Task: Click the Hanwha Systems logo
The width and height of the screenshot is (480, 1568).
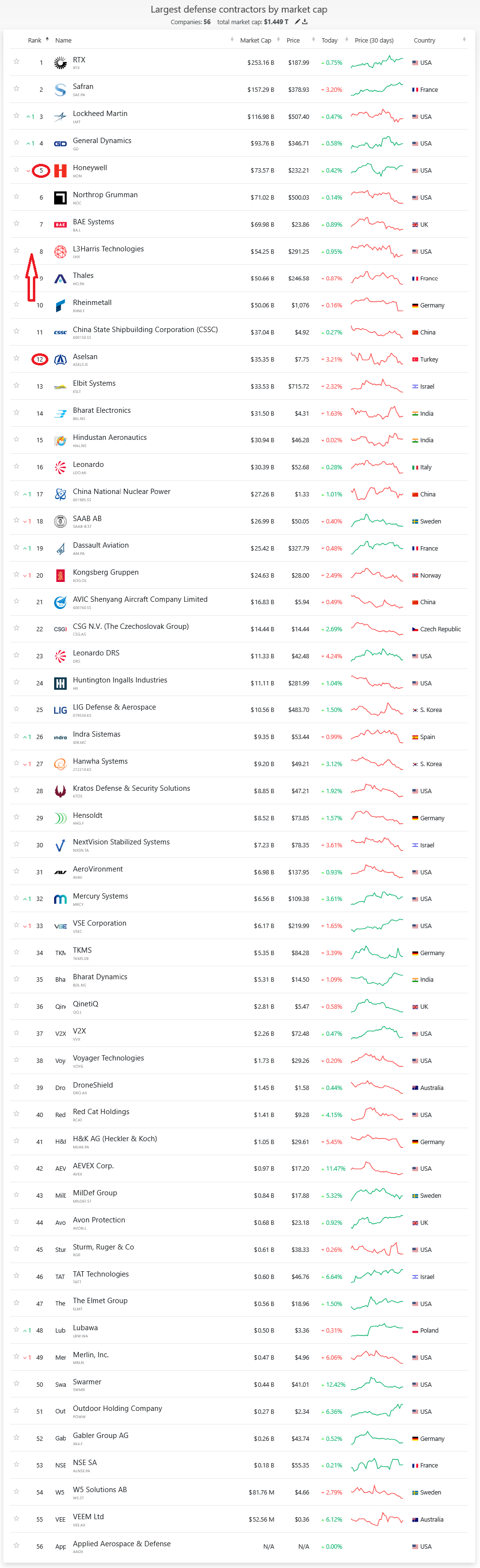Action: 60,764
